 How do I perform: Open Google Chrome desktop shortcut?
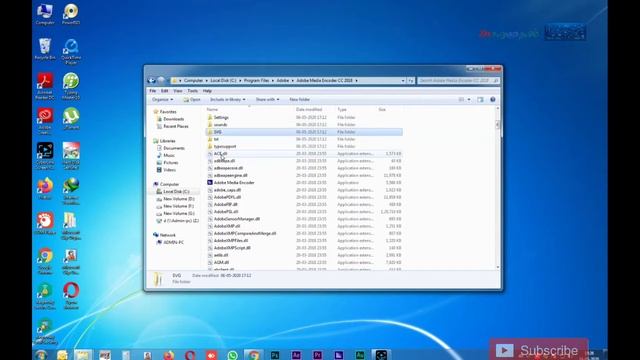tap(45, 261)
